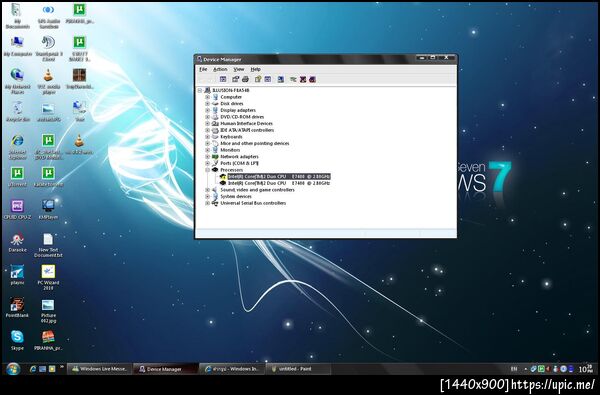Open the Action menu in Device Manager
This screenshot has height=395, width=600.
pyautogui.click(x=220, y=69)
